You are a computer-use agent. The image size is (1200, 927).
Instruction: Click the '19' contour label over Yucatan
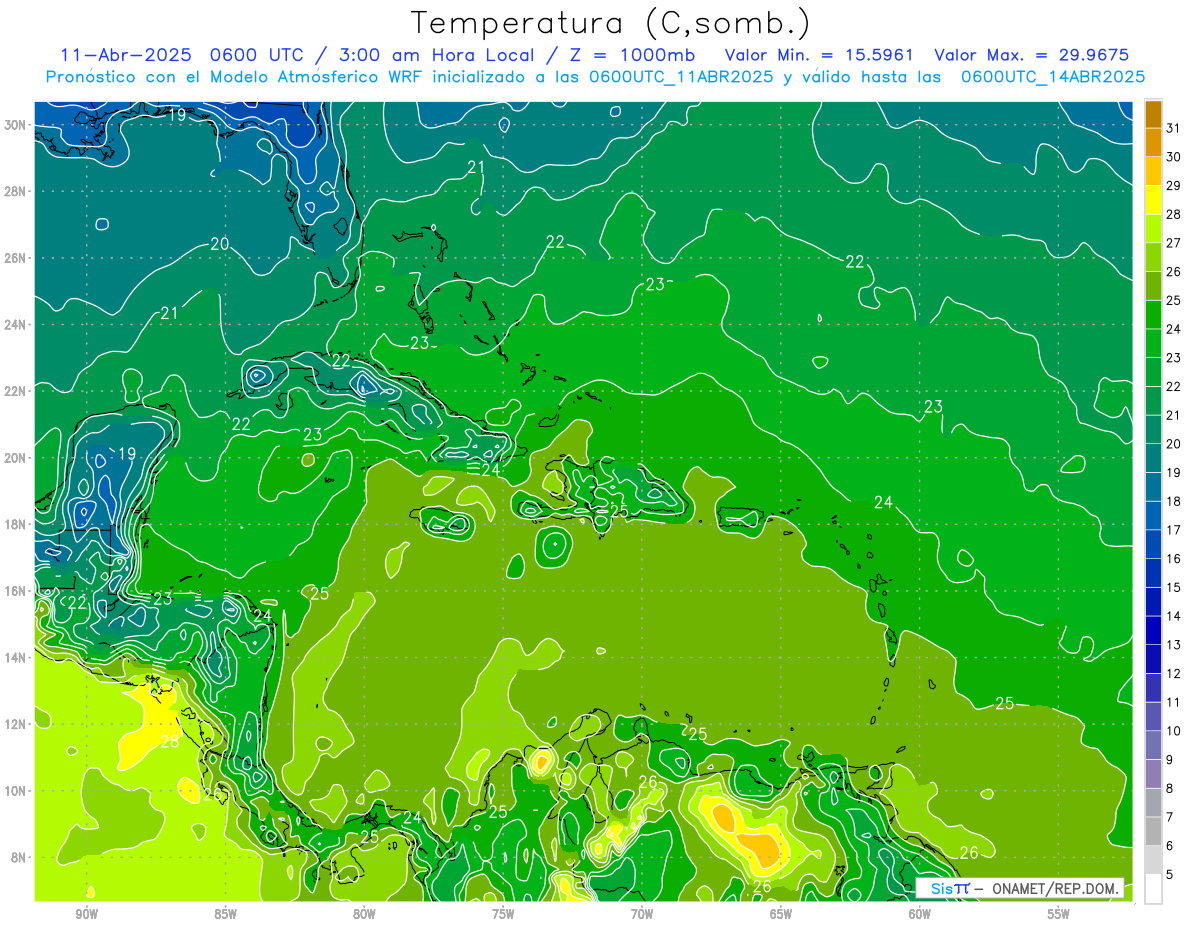(x=127, y=454)
